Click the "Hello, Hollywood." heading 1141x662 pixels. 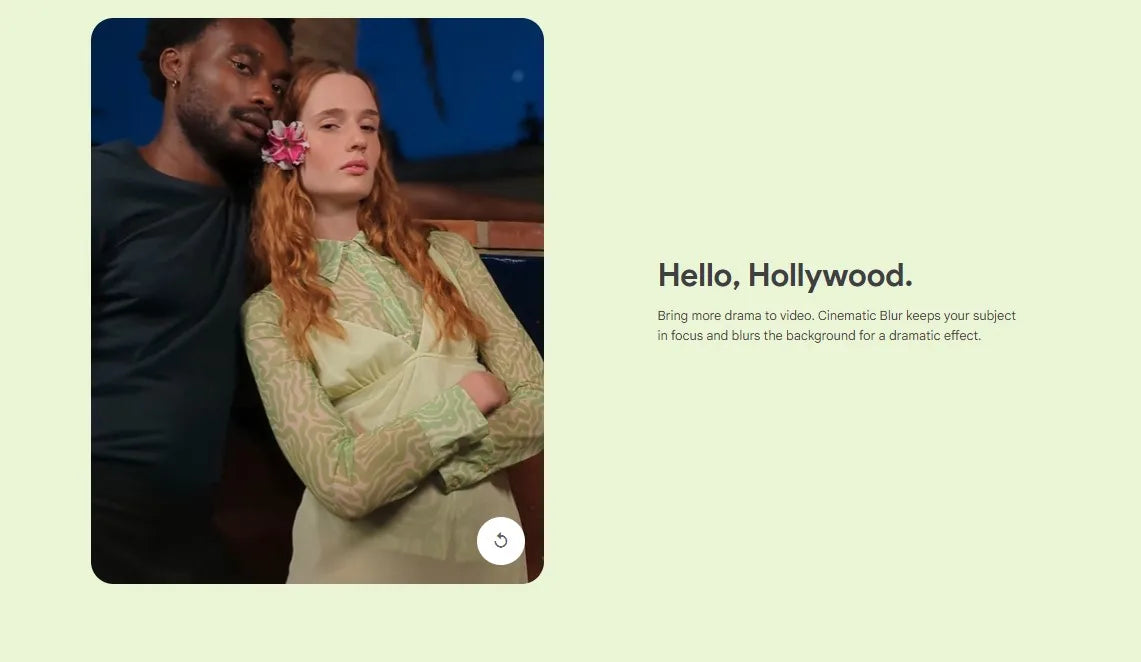click(784, 275)
